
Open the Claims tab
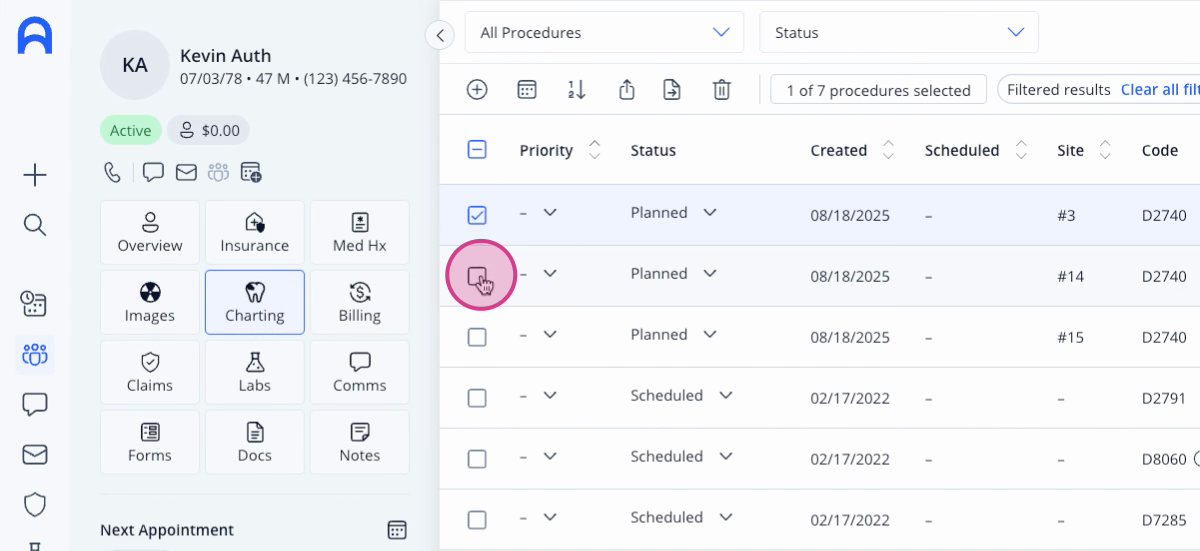pos(150,372)
